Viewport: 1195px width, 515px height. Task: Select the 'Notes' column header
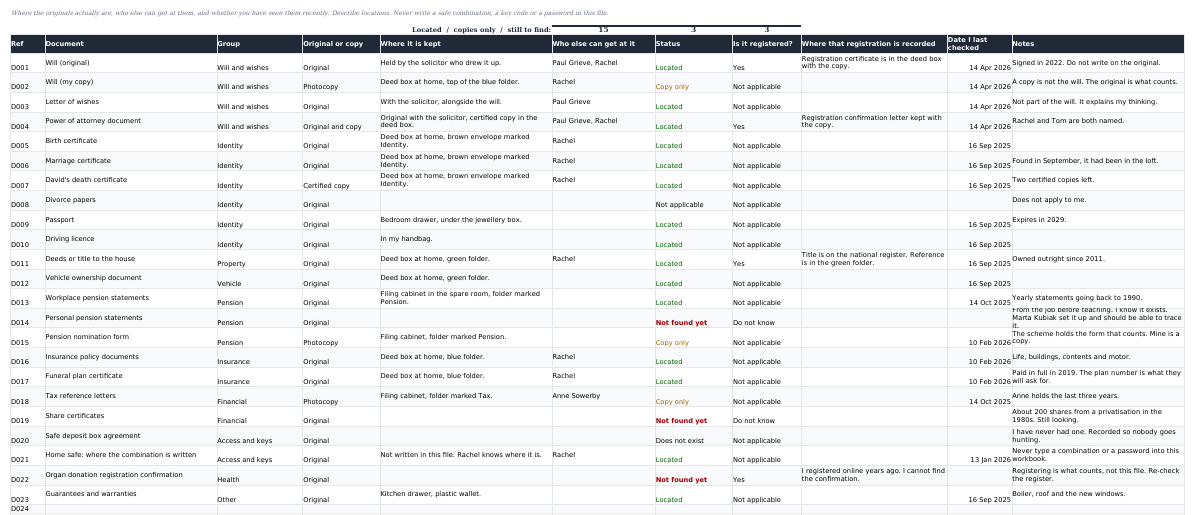point(1098,44)
